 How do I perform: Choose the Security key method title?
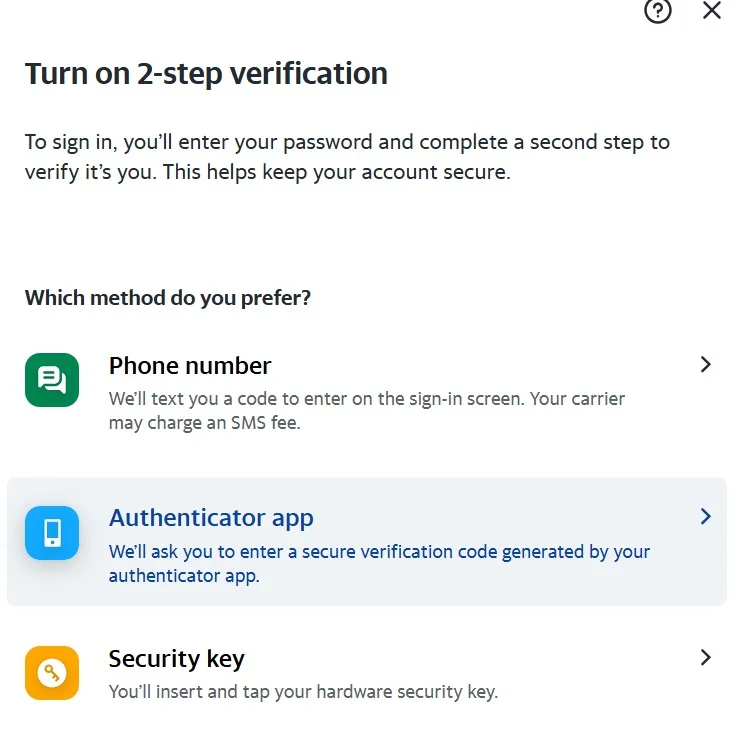coord(177,659)
